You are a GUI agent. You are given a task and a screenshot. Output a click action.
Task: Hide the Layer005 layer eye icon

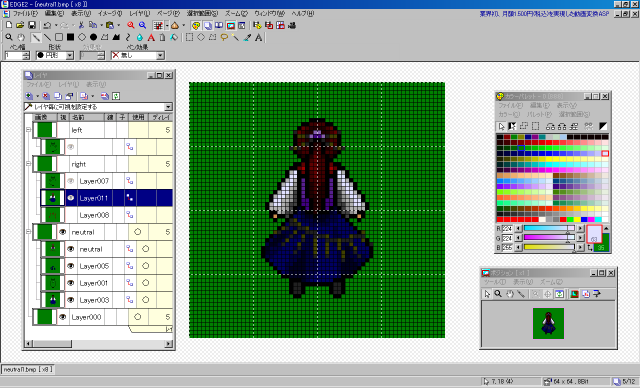71,266
